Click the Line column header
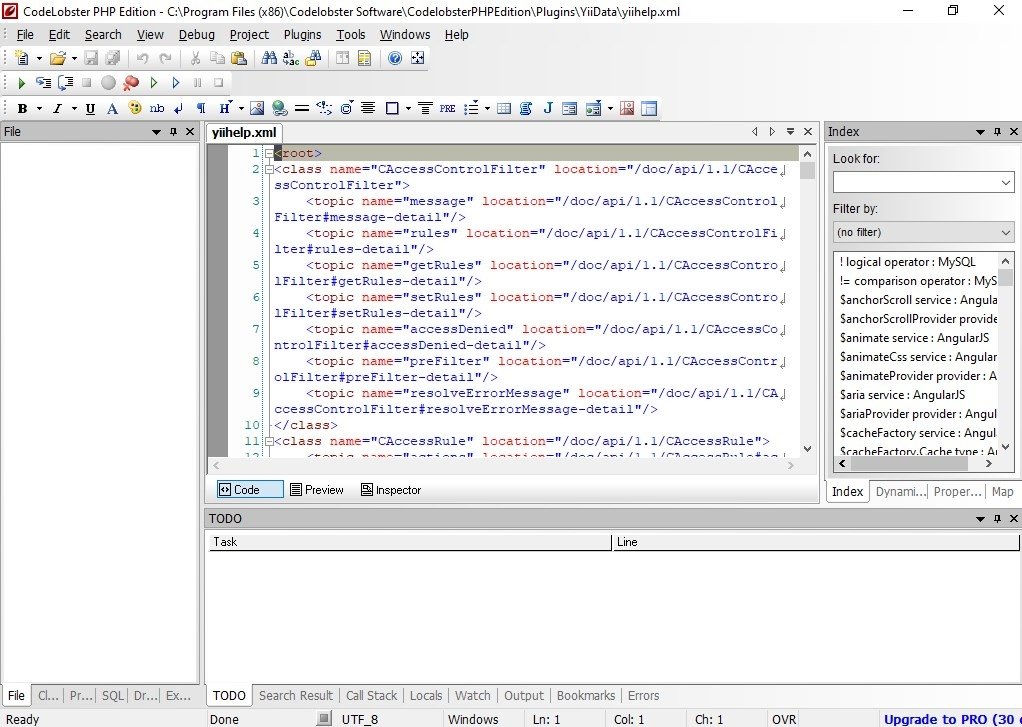This screenshot has width=1022, height=727. click(815, 542)
